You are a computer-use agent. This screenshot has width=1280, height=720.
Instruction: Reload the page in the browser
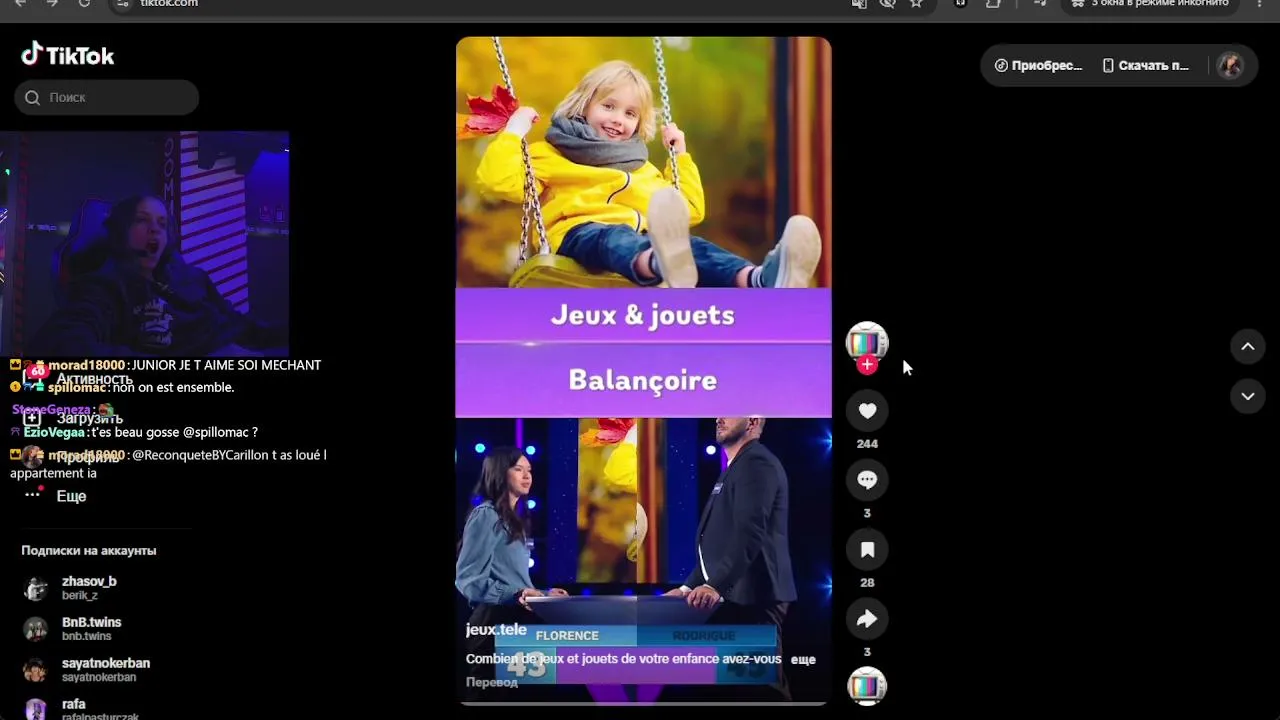click(x=84, y=4)
